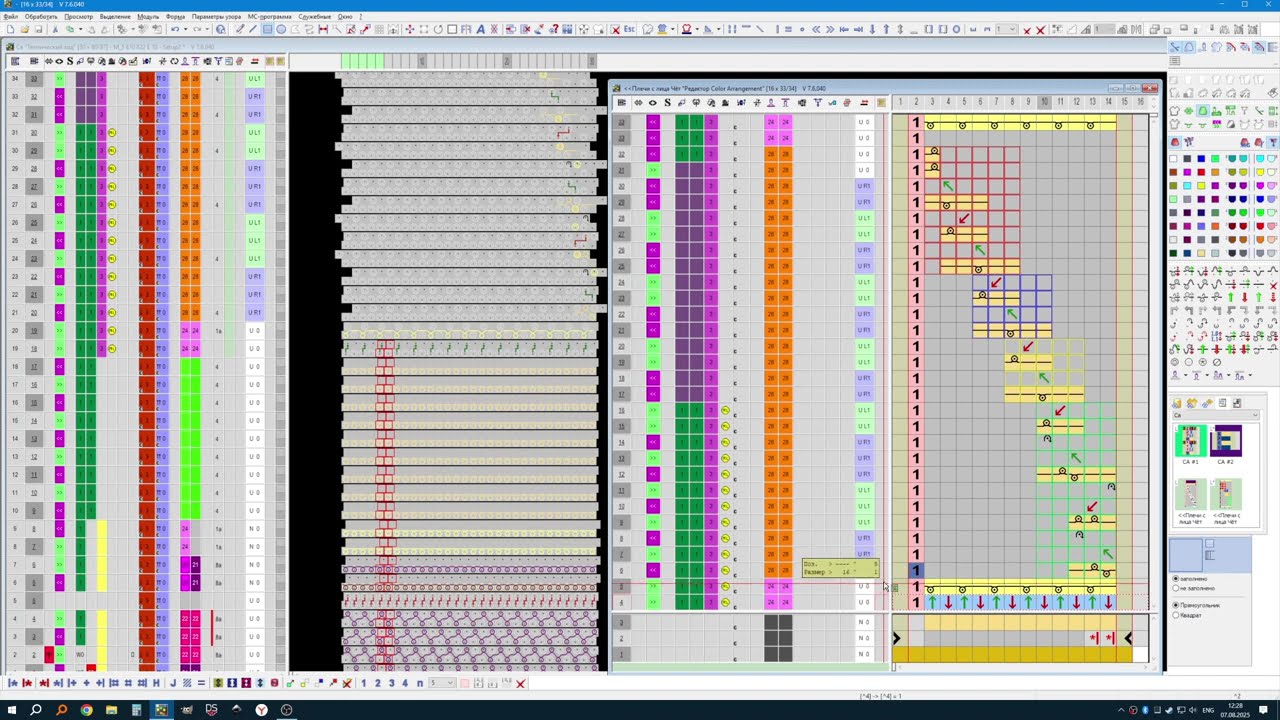
Task: Select the ellipse drawing tool
Action: (281, 29)
